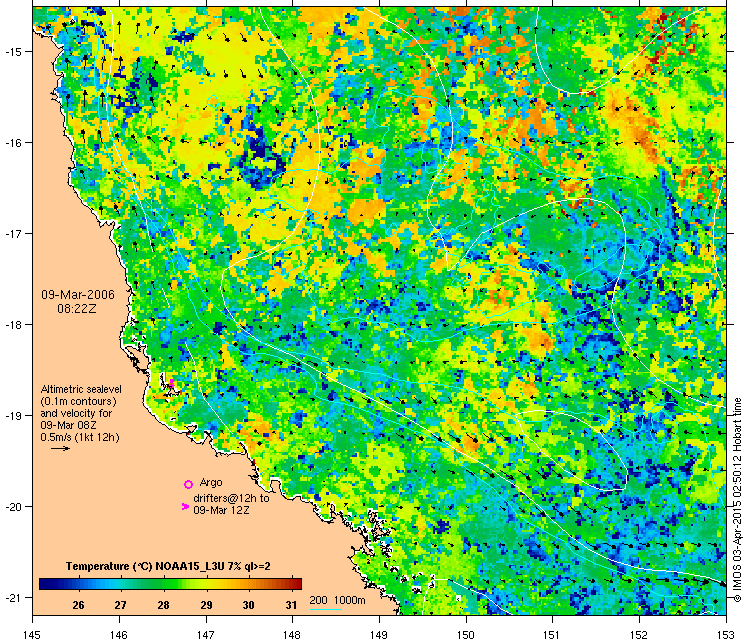
Task: Click the 'Argo' legend label
Action: point(211,483)
